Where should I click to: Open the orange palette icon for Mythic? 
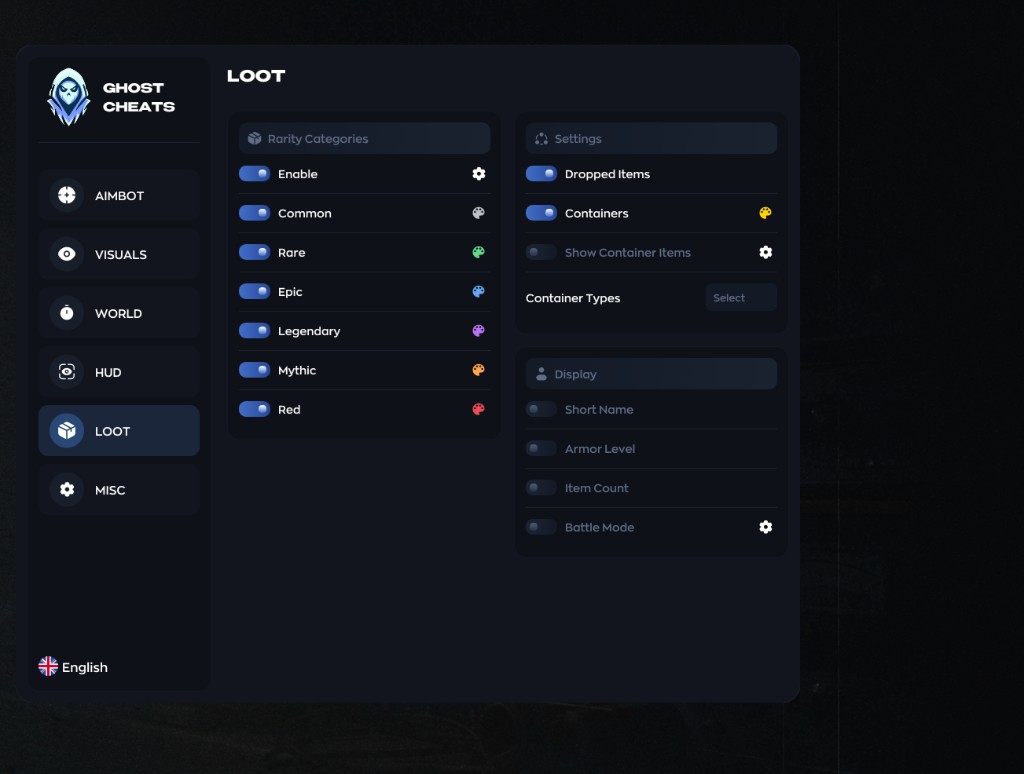coord(478,370)
